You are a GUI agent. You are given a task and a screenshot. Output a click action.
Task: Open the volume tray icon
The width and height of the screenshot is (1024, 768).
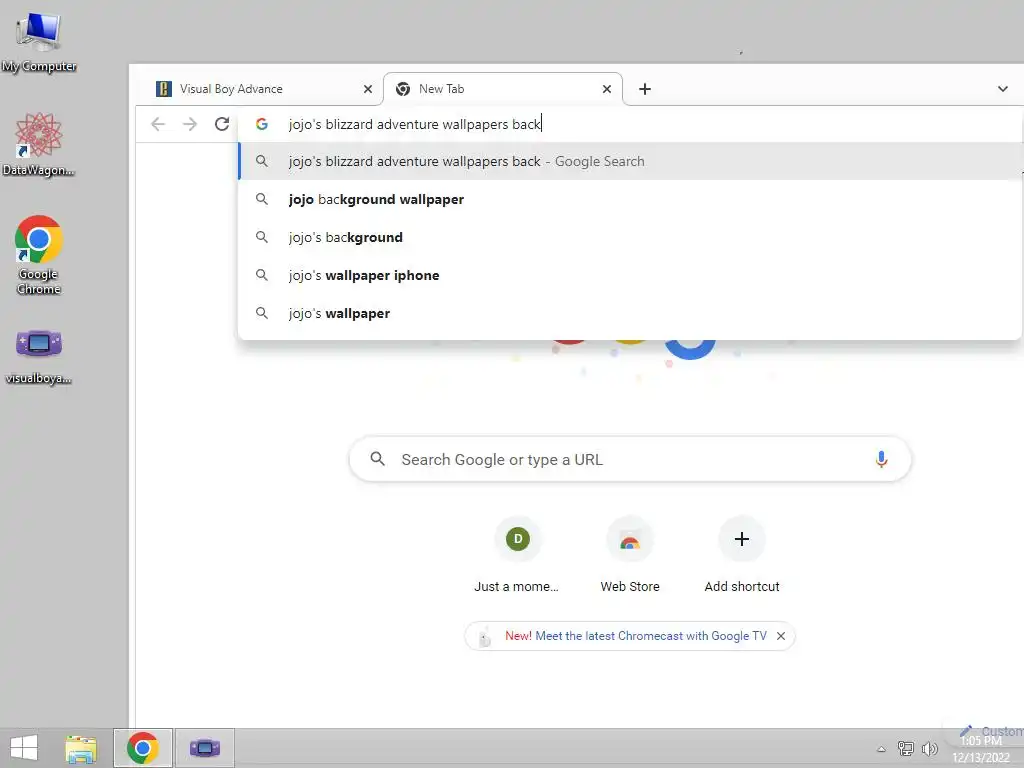pyautogui.click(x=929, y=748)
